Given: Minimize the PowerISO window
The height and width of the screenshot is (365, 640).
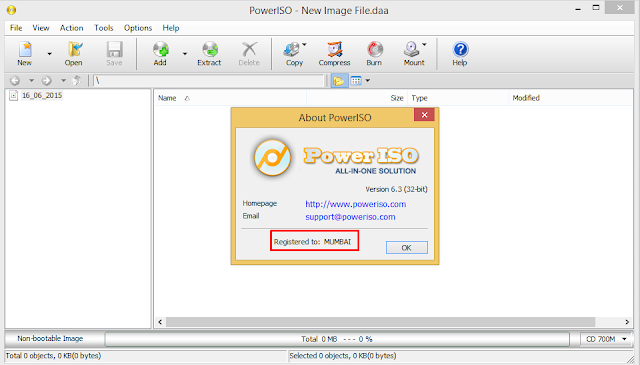Looking at the screenshot, I should tap(578, 9).
